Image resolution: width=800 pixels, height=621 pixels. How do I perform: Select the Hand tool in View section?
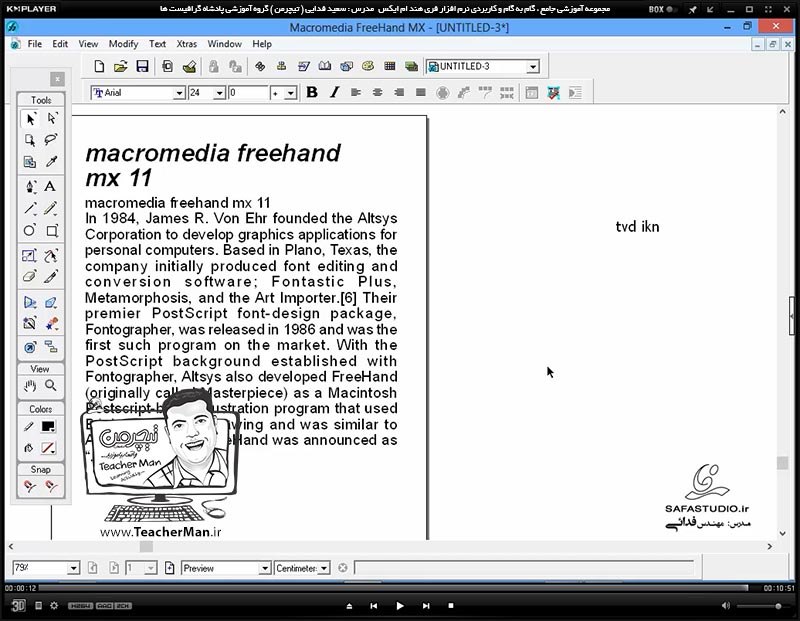[x=30, y=386]
